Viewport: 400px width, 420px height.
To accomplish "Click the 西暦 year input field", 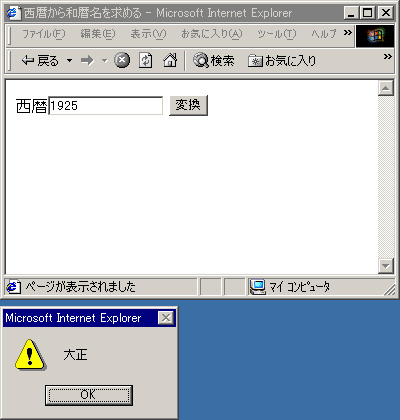I will tap(106, 106).
